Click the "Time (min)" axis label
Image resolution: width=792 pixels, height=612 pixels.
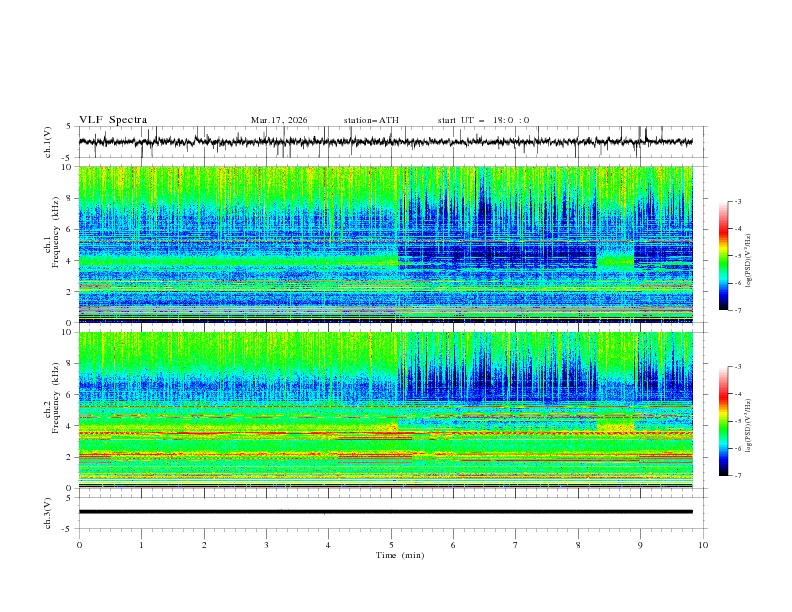400,555
